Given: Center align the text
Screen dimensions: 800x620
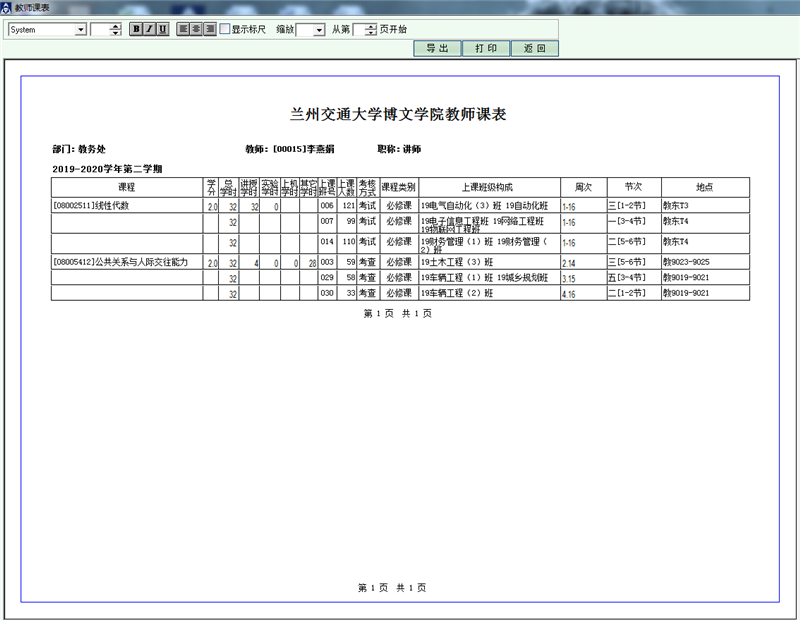Looking at the screenshot, I should pos(197,29).
